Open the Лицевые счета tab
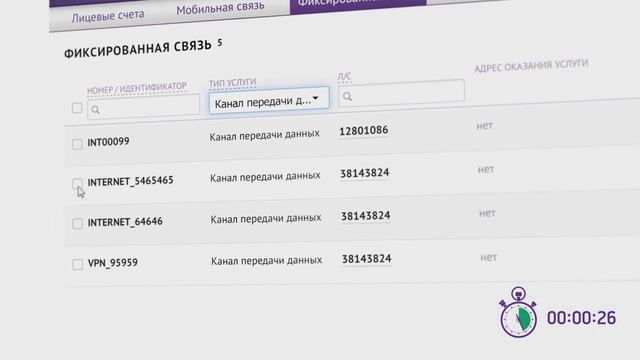Viewport: 640px width, 360px height. point(108,16)
